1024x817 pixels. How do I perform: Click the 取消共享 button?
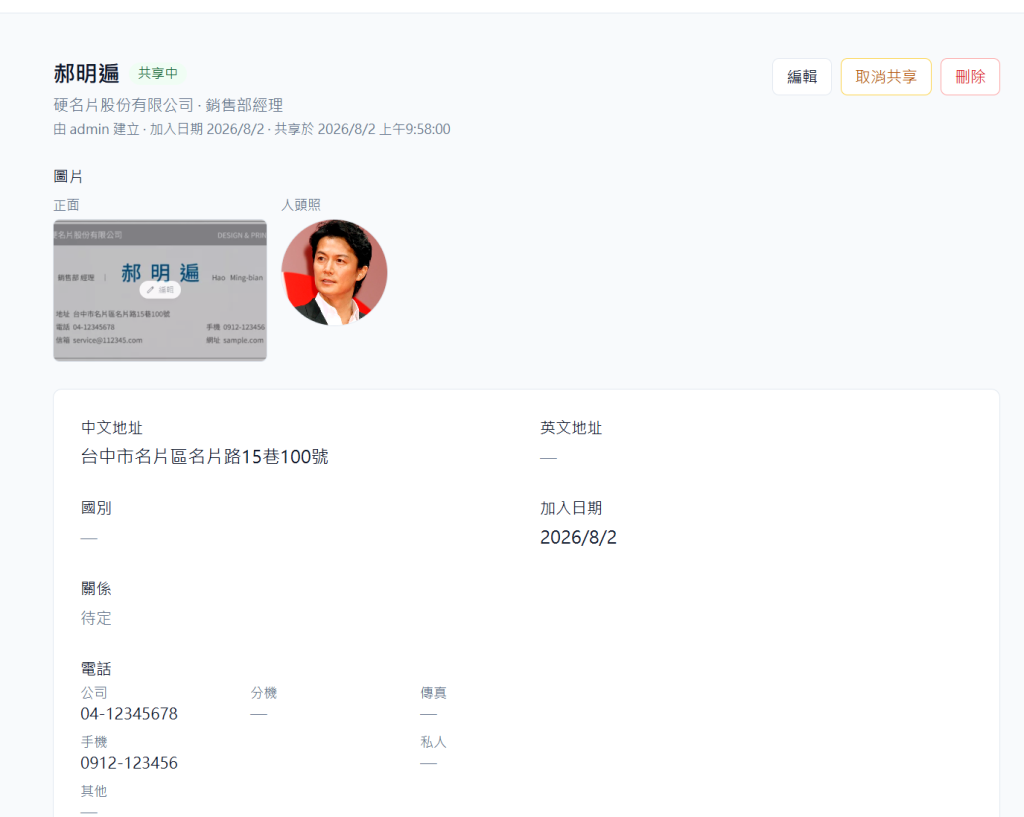point(886,77)
